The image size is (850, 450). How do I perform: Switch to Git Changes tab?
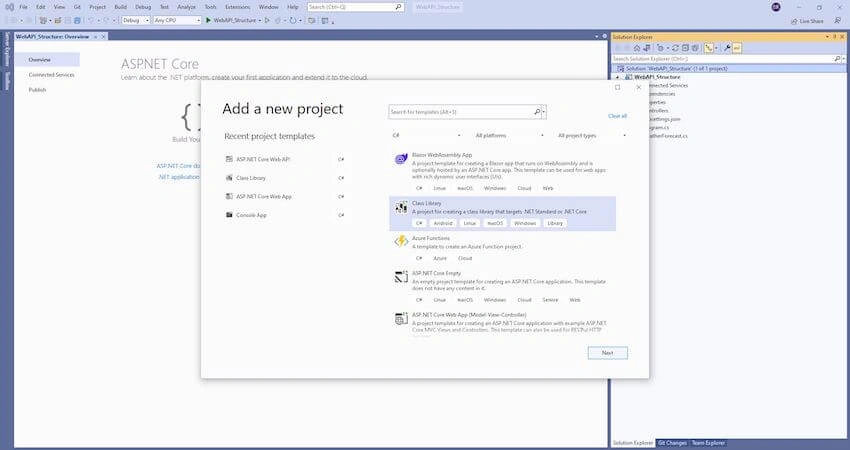pos(672,443)
